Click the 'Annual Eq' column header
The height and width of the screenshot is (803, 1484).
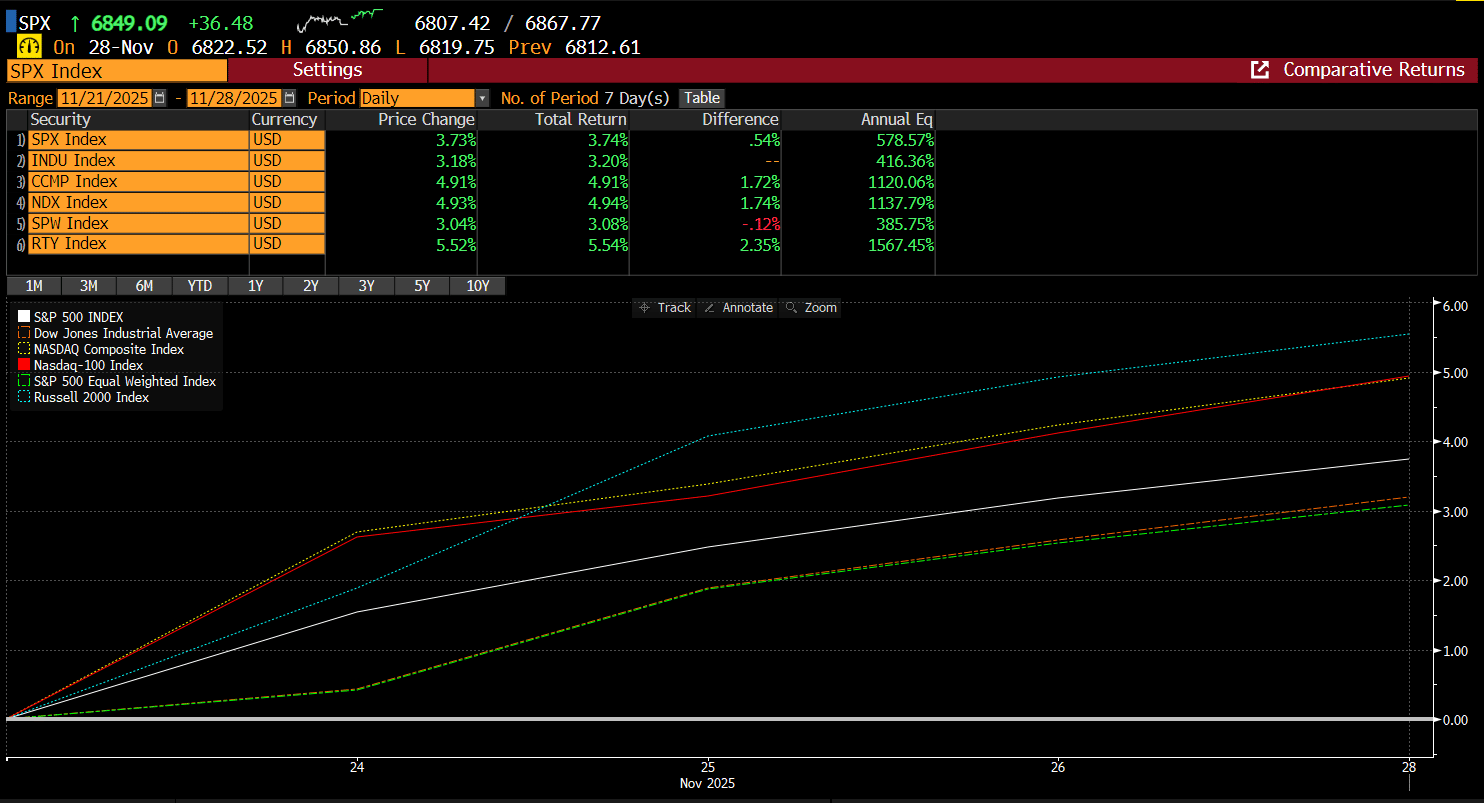click(897, 119)
